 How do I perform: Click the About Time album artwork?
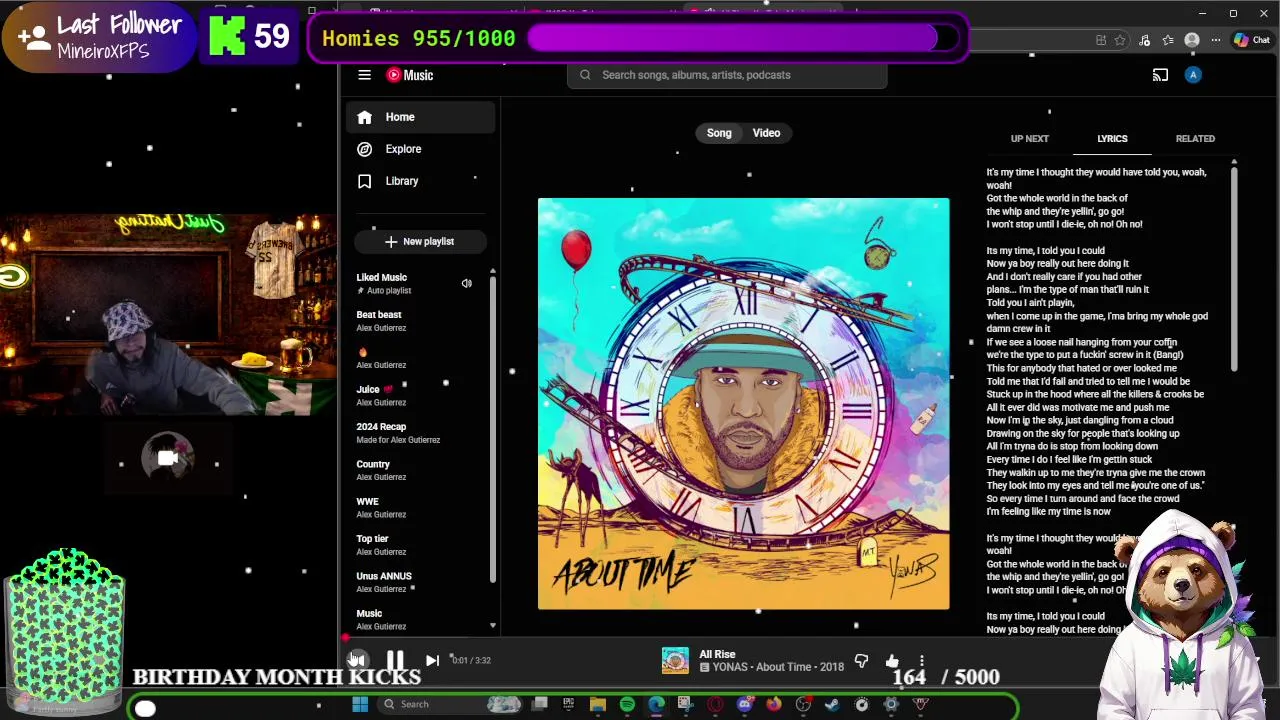743,403
